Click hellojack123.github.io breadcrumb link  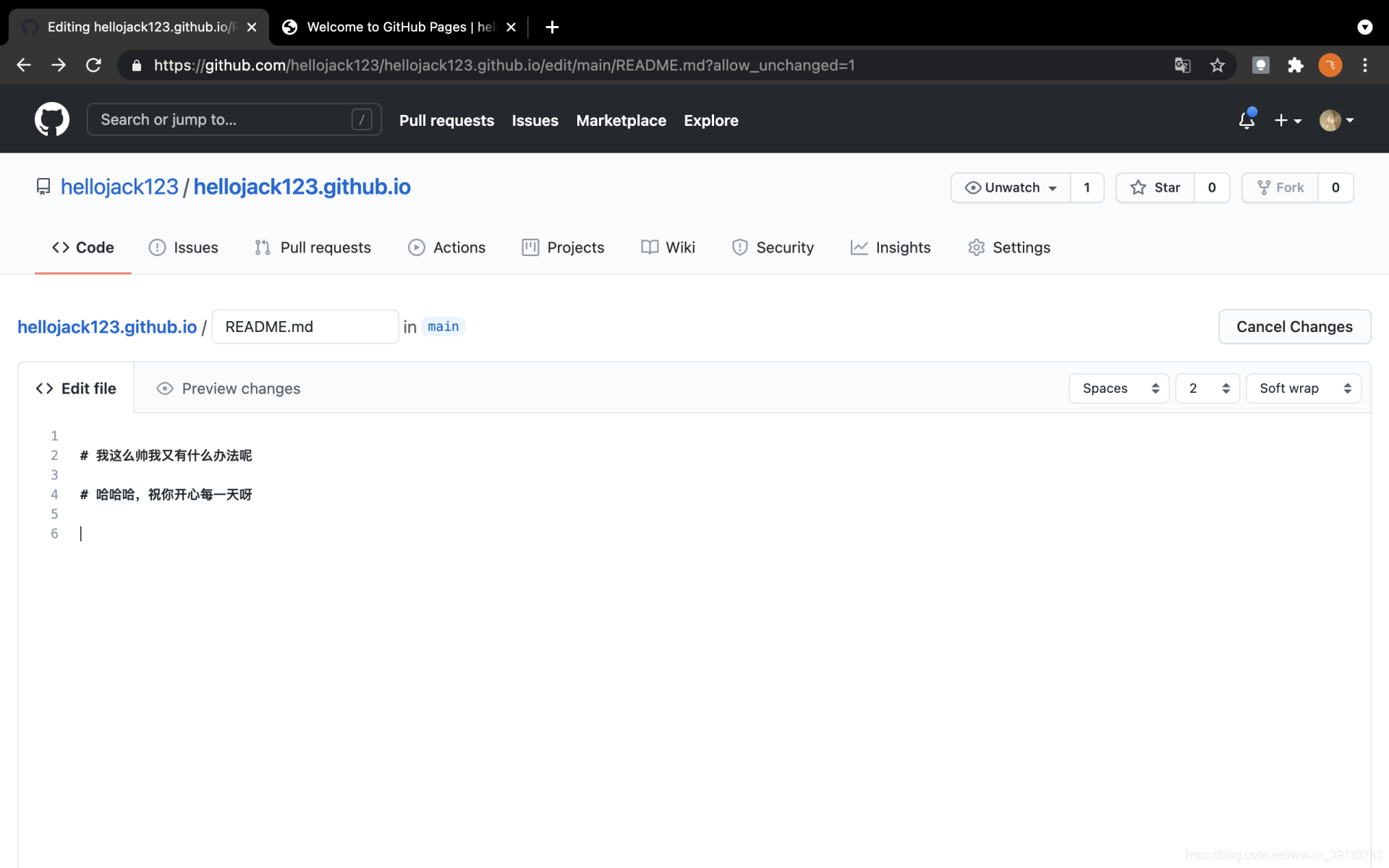click(x=107, y=327)
